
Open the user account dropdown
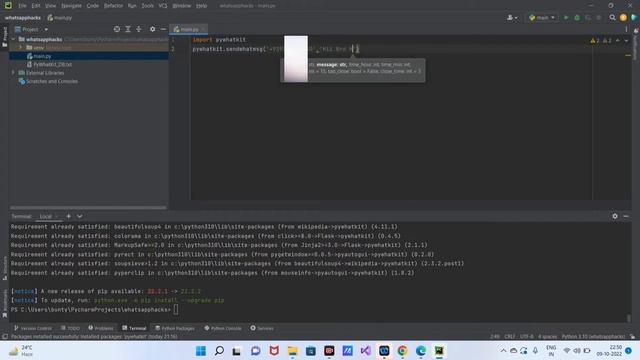pos(512,18)
